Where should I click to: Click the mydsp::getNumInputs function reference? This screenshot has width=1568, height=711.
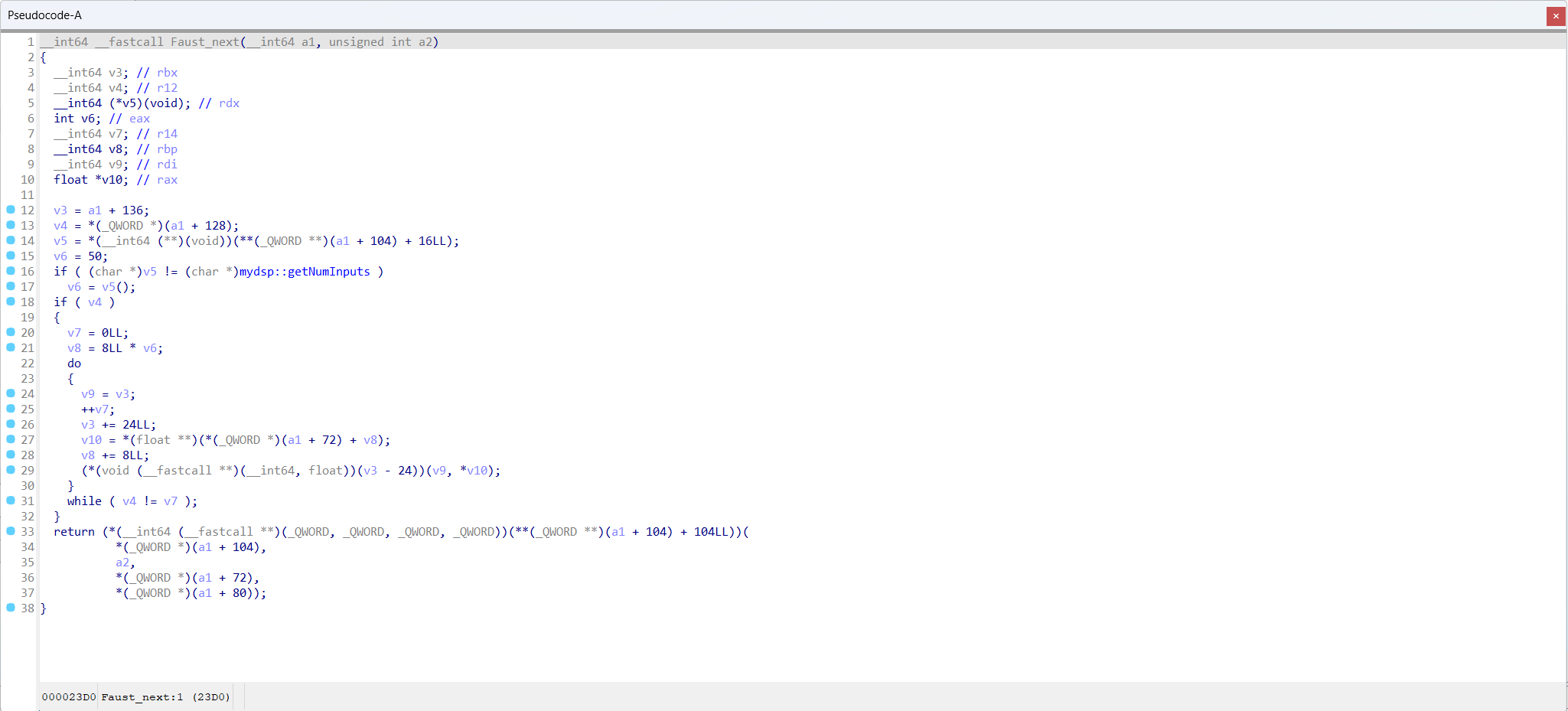click(305, 272)
